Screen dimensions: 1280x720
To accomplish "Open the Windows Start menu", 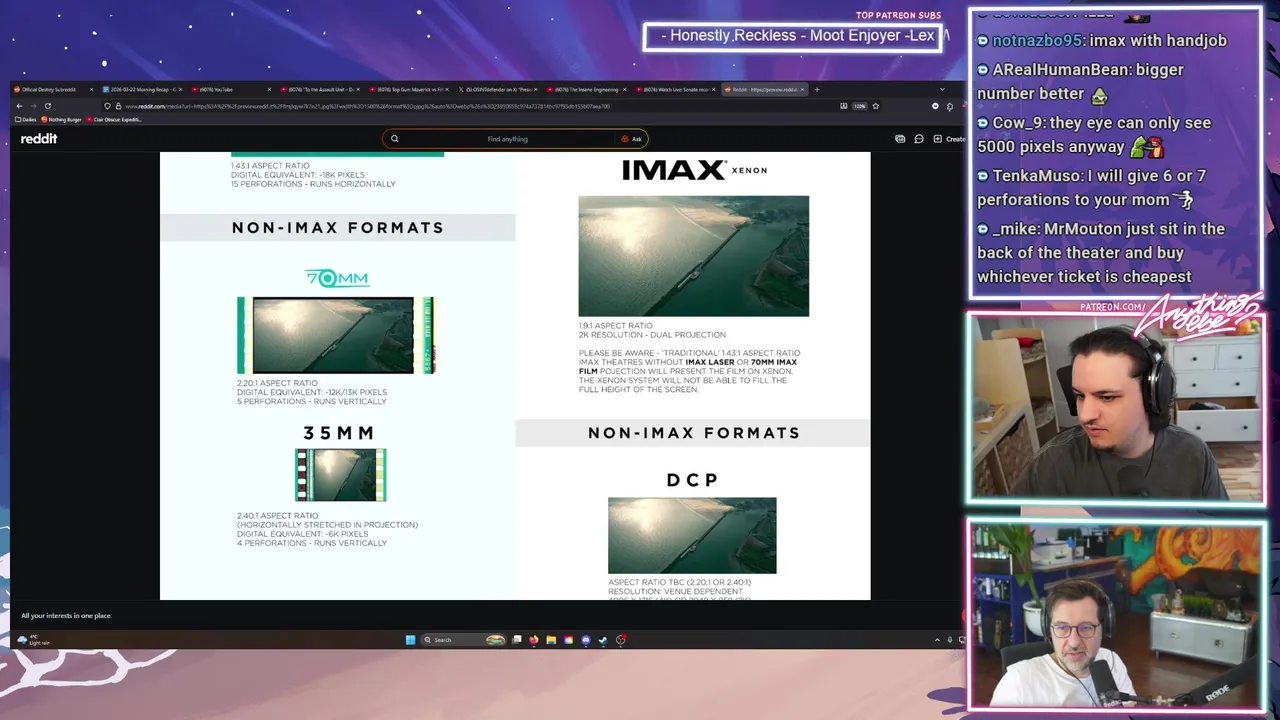I will click(410, 640).
